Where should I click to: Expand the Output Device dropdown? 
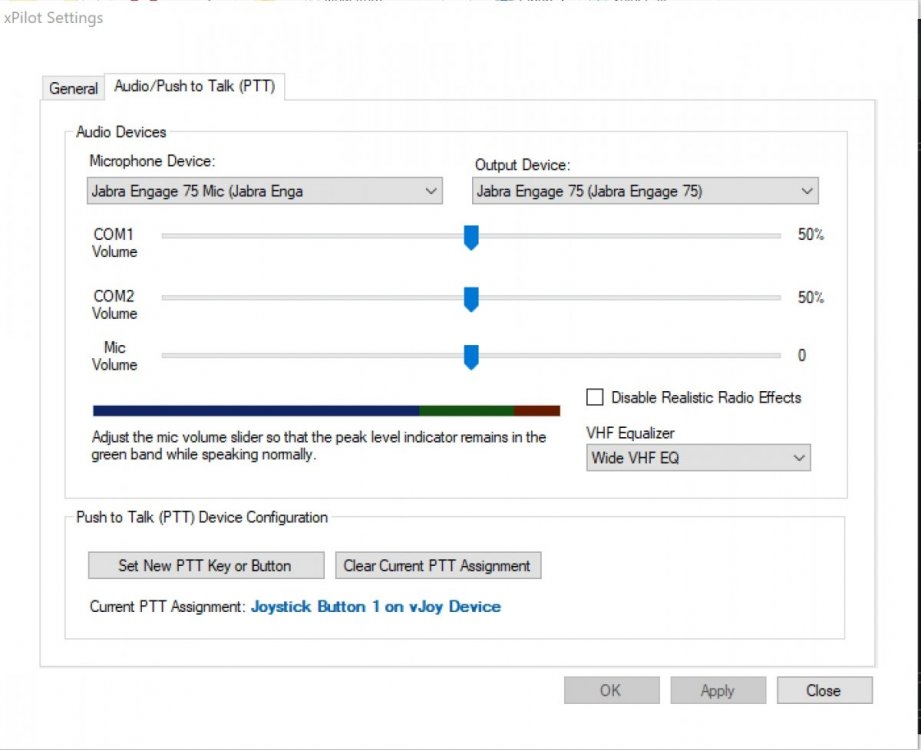(645, 191)
